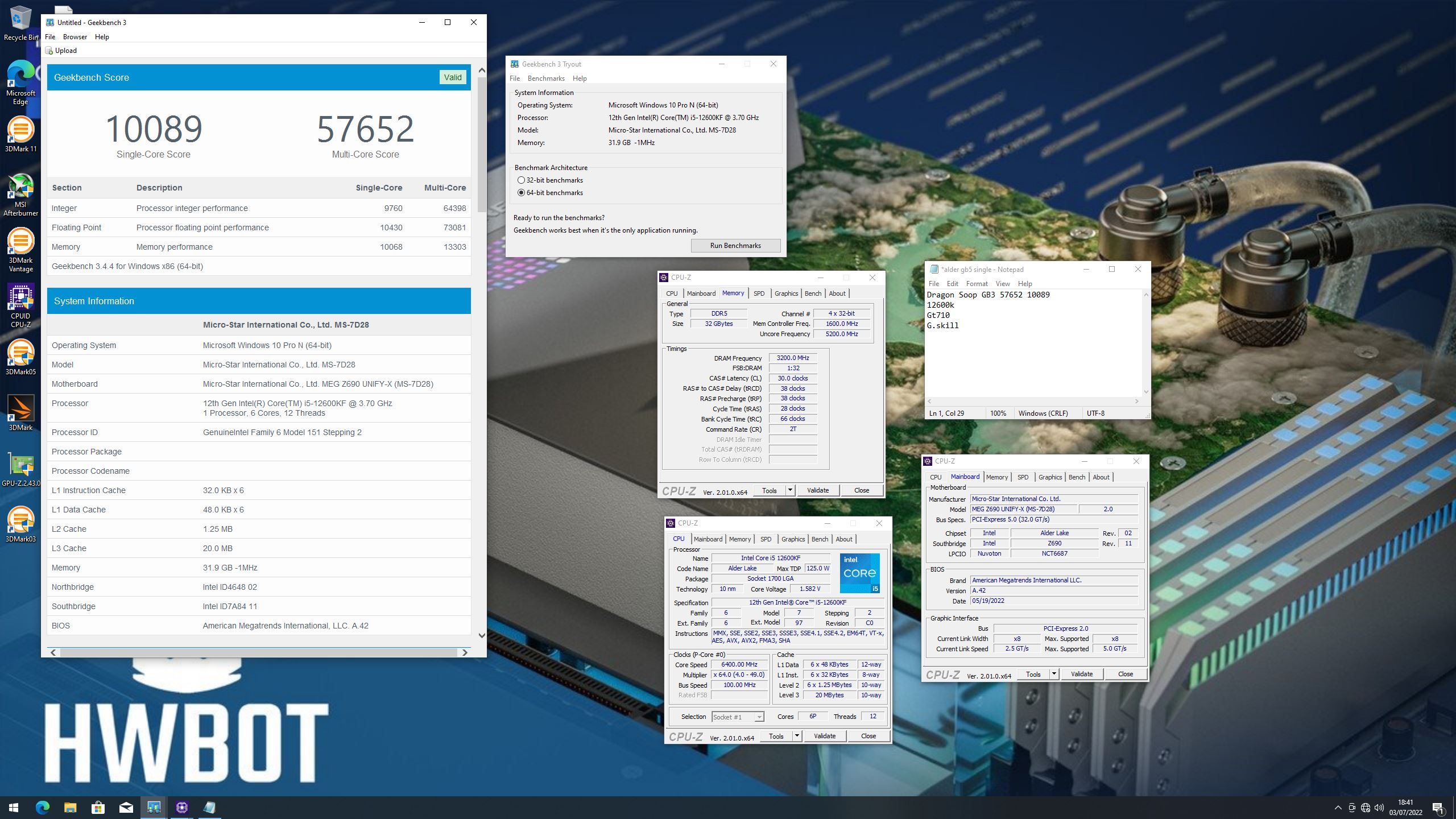Open network icon in system tray
The height and width of the screenshot is (819, 1456).
[1366, 808]
